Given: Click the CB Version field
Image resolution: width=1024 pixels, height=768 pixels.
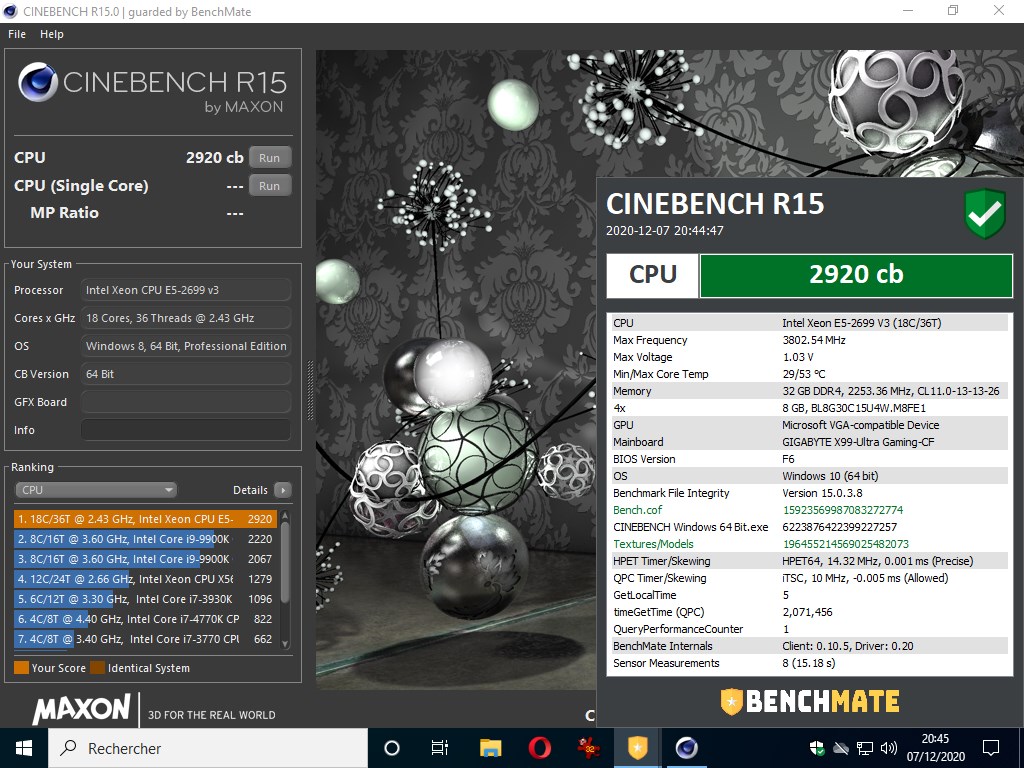Looking at the screenshot, I should click(x=186, y=374).
